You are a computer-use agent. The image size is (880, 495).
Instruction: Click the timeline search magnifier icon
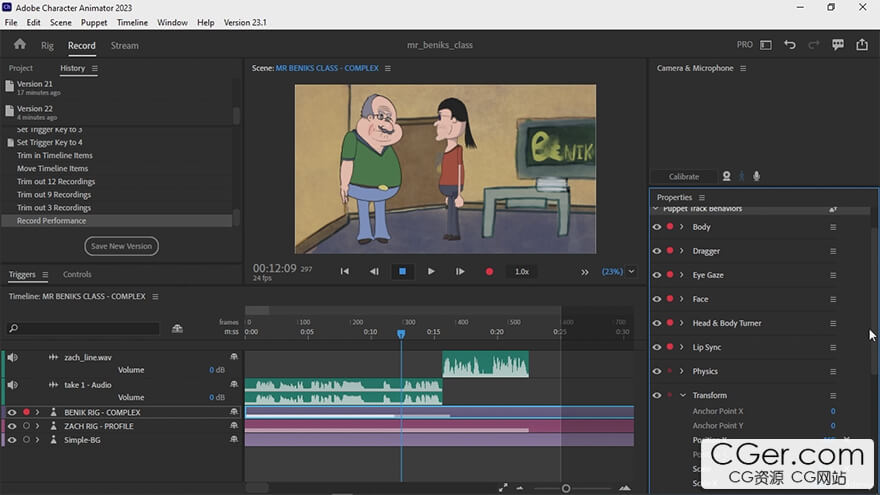[x=13, y=328]
